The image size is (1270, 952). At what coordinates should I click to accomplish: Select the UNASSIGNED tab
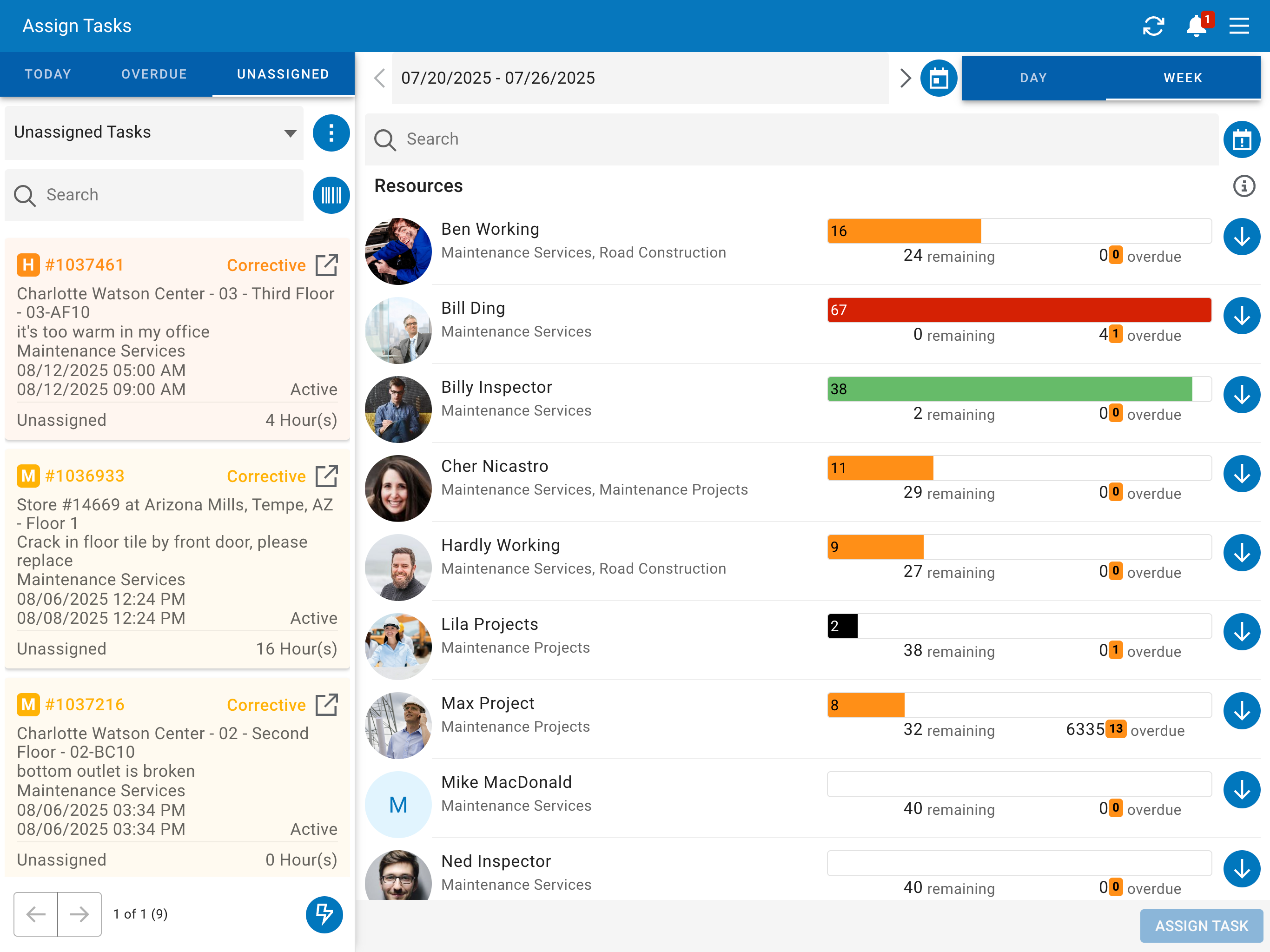pyautogui.click(x=283, y=74)
